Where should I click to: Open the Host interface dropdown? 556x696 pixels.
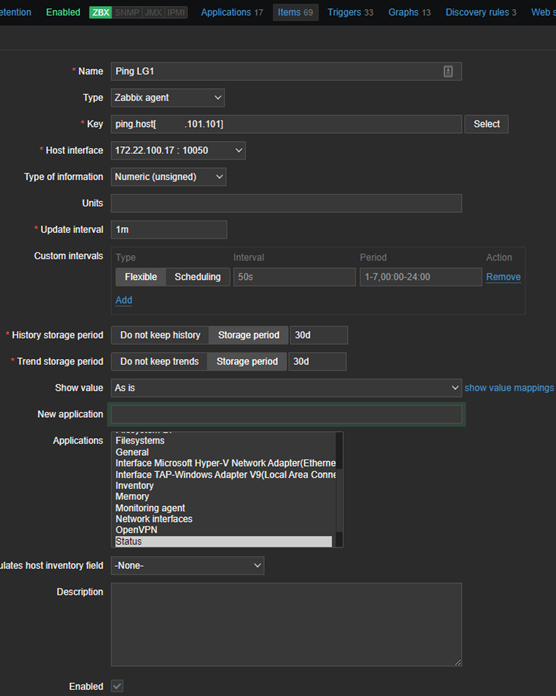pyautogui.click(x=178, y=150)
